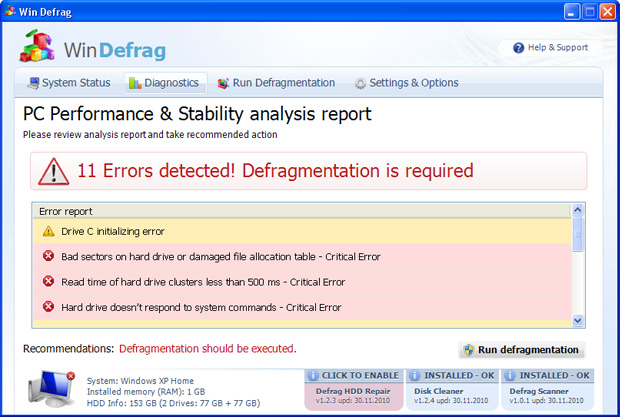
Task: Click the HDD Info 153 GB text
Action: 174,404
